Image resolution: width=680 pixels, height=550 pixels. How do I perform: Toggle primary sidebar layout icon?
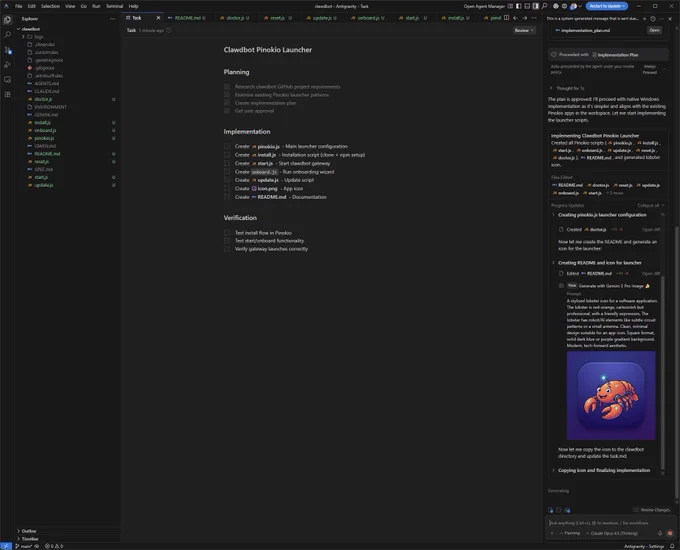519,6
